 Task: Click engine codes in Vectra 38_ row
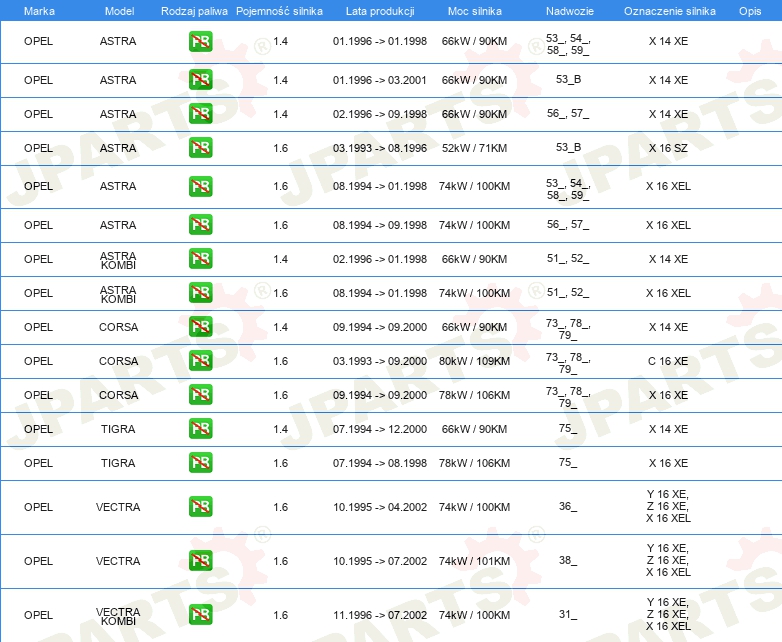point(668,561)
